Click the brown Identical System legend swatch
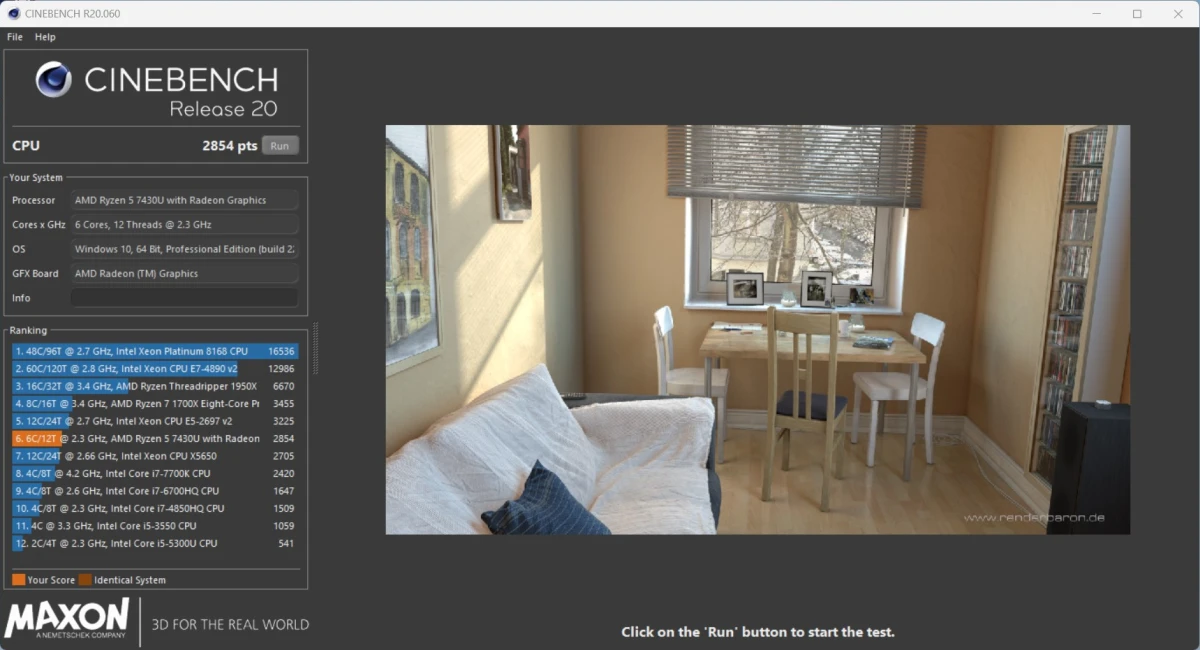 tap(85, 580)
